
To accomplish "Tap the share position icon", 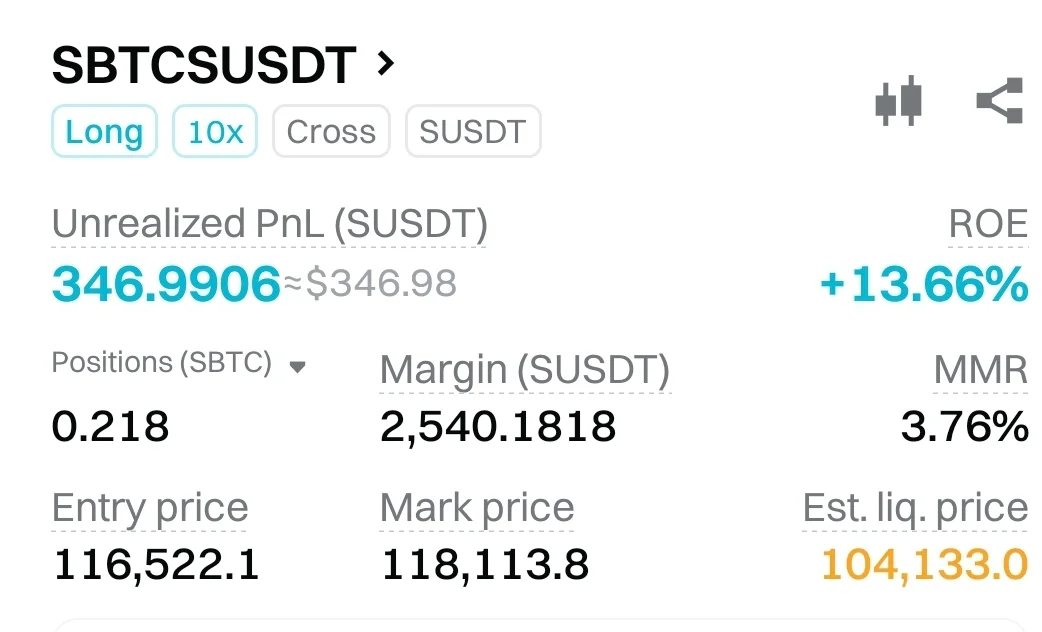I will coord(999,101).
